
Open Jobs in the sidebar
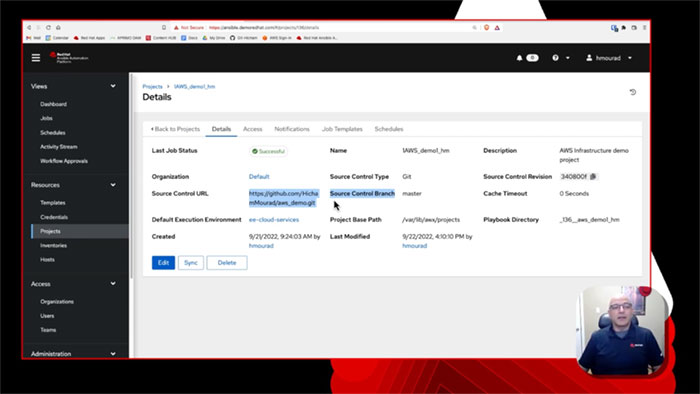[46, 118]
